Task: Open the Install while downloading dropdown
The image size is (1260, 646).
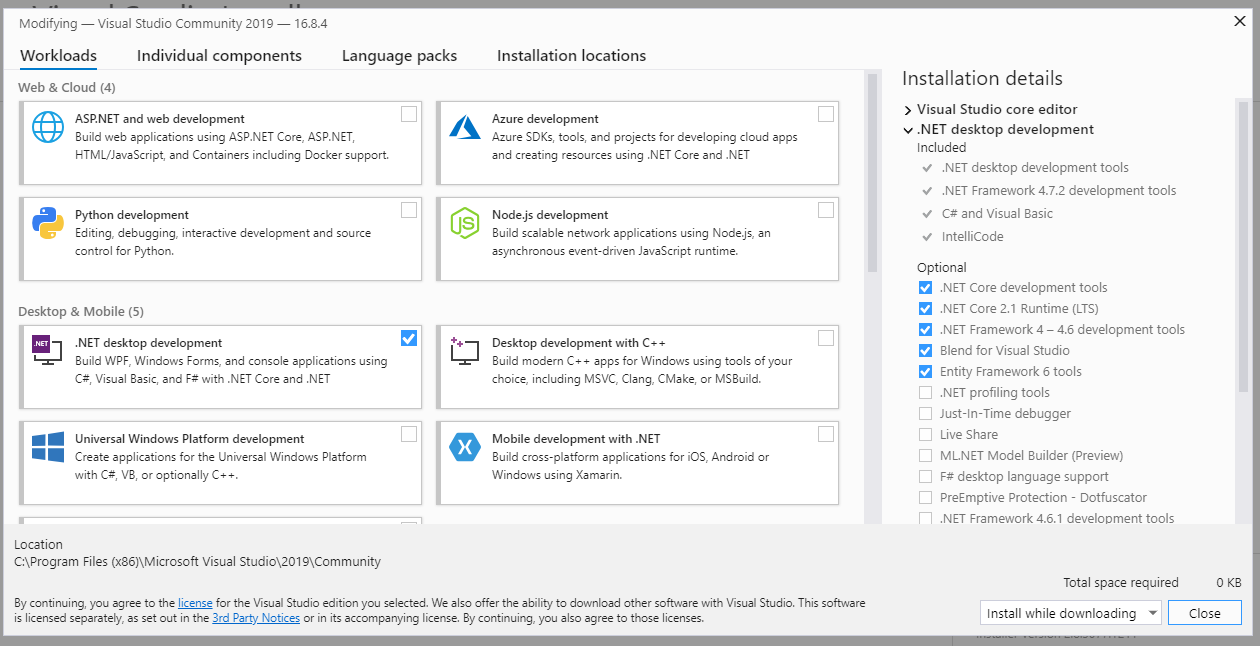Action: tap(1070, 613)
